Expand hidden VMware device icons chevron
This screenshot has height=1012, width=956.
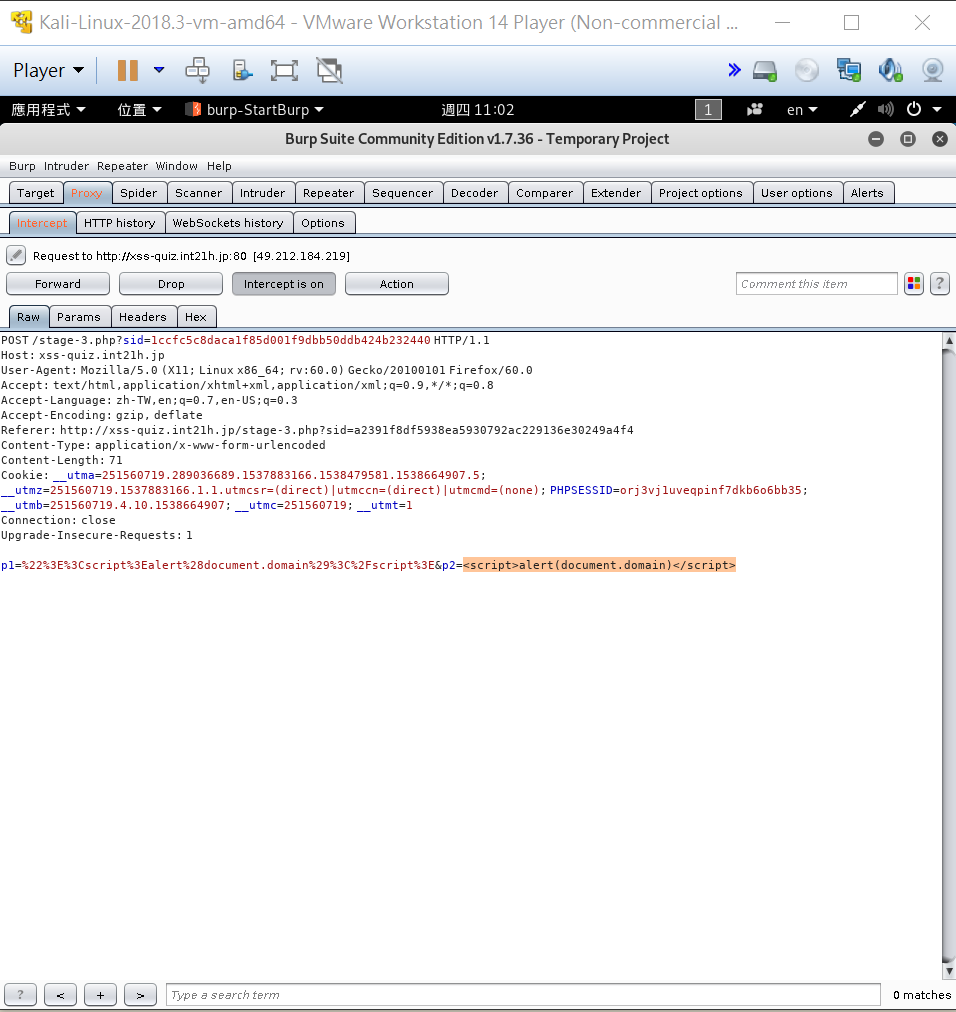pyautogui.click(x=734, y=70)
